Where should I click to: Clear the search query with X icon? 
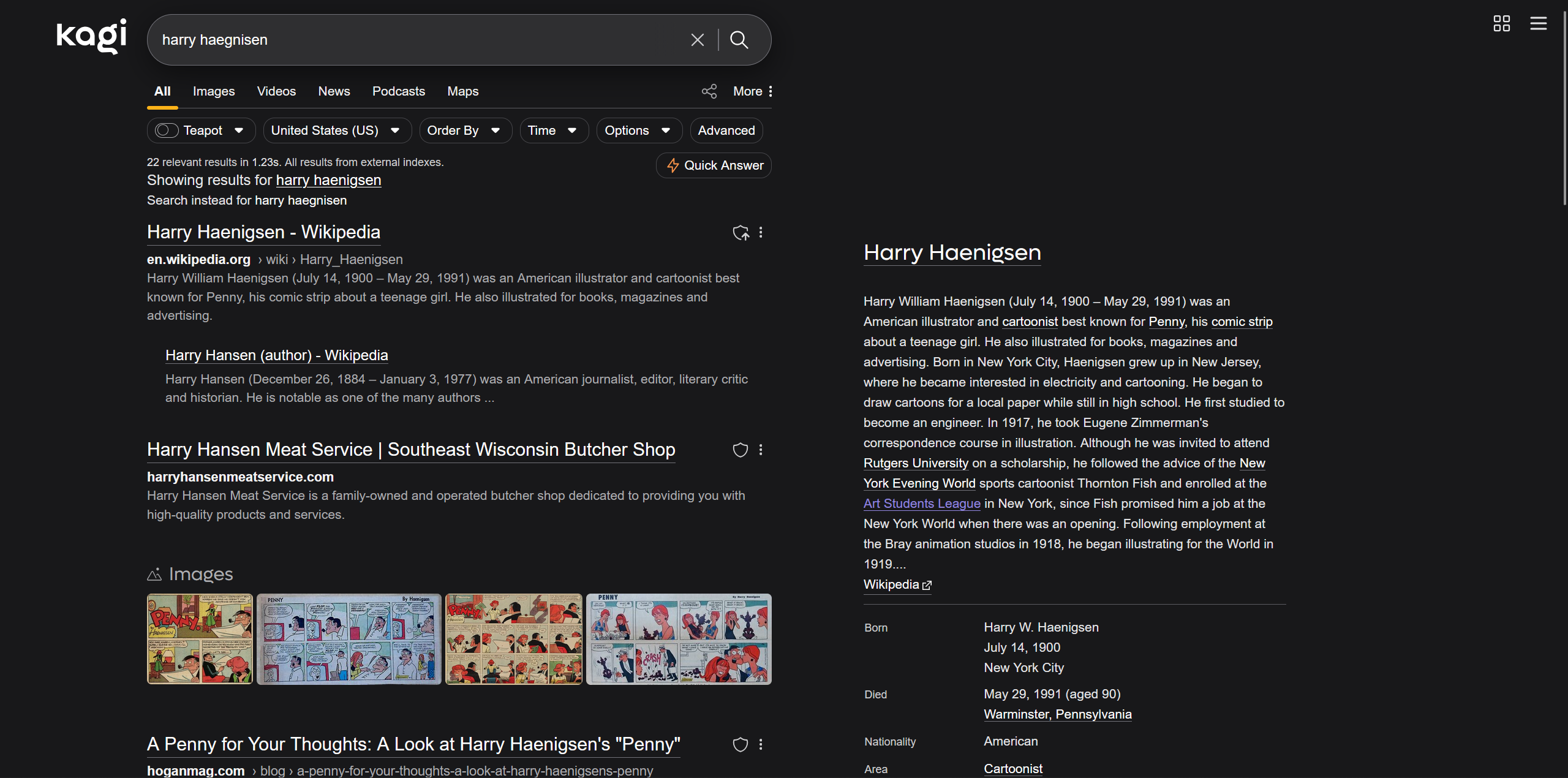697,40
